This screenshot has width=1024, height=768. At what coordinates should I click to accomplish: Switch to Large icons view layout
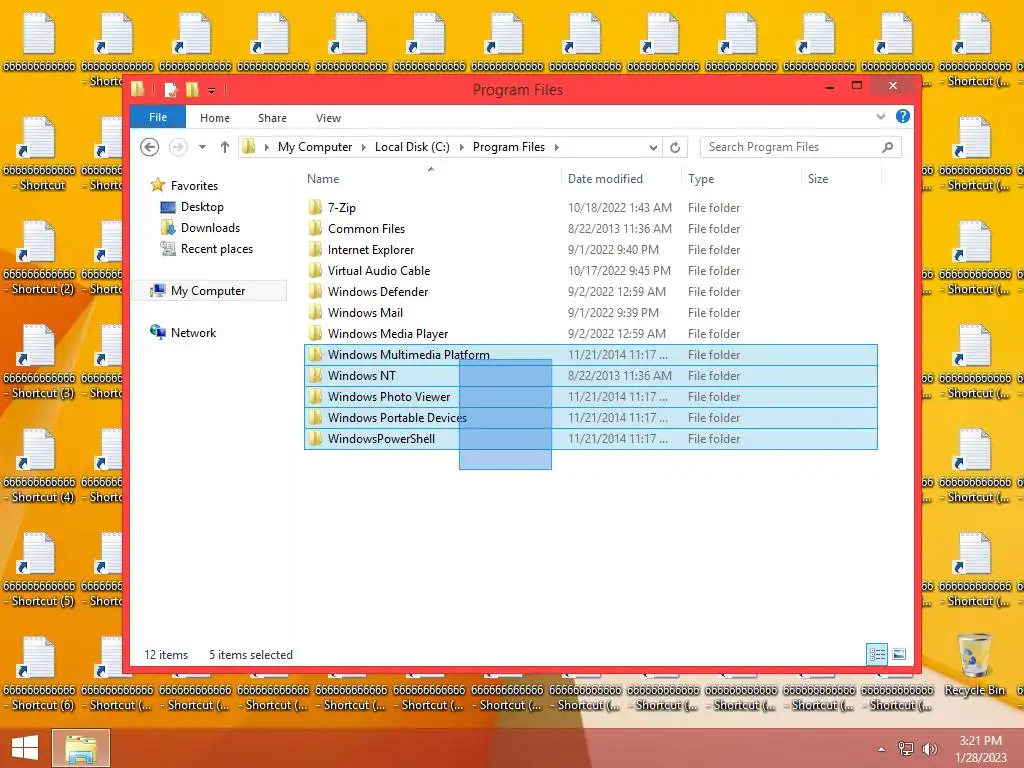point(899,654)
